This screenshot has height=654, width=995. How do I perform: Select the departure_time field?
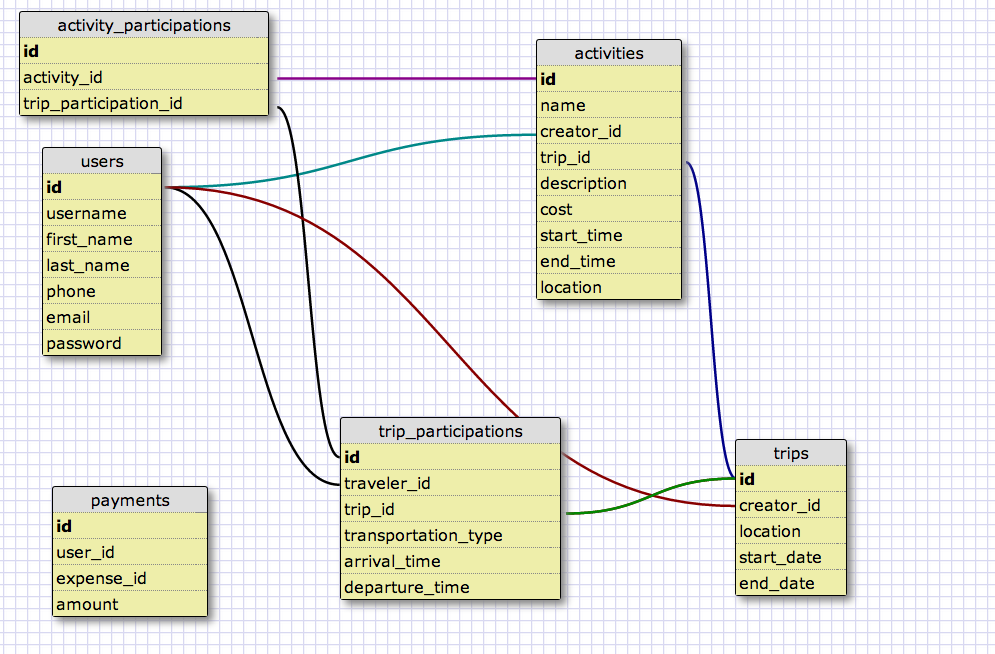coord(451,587)
